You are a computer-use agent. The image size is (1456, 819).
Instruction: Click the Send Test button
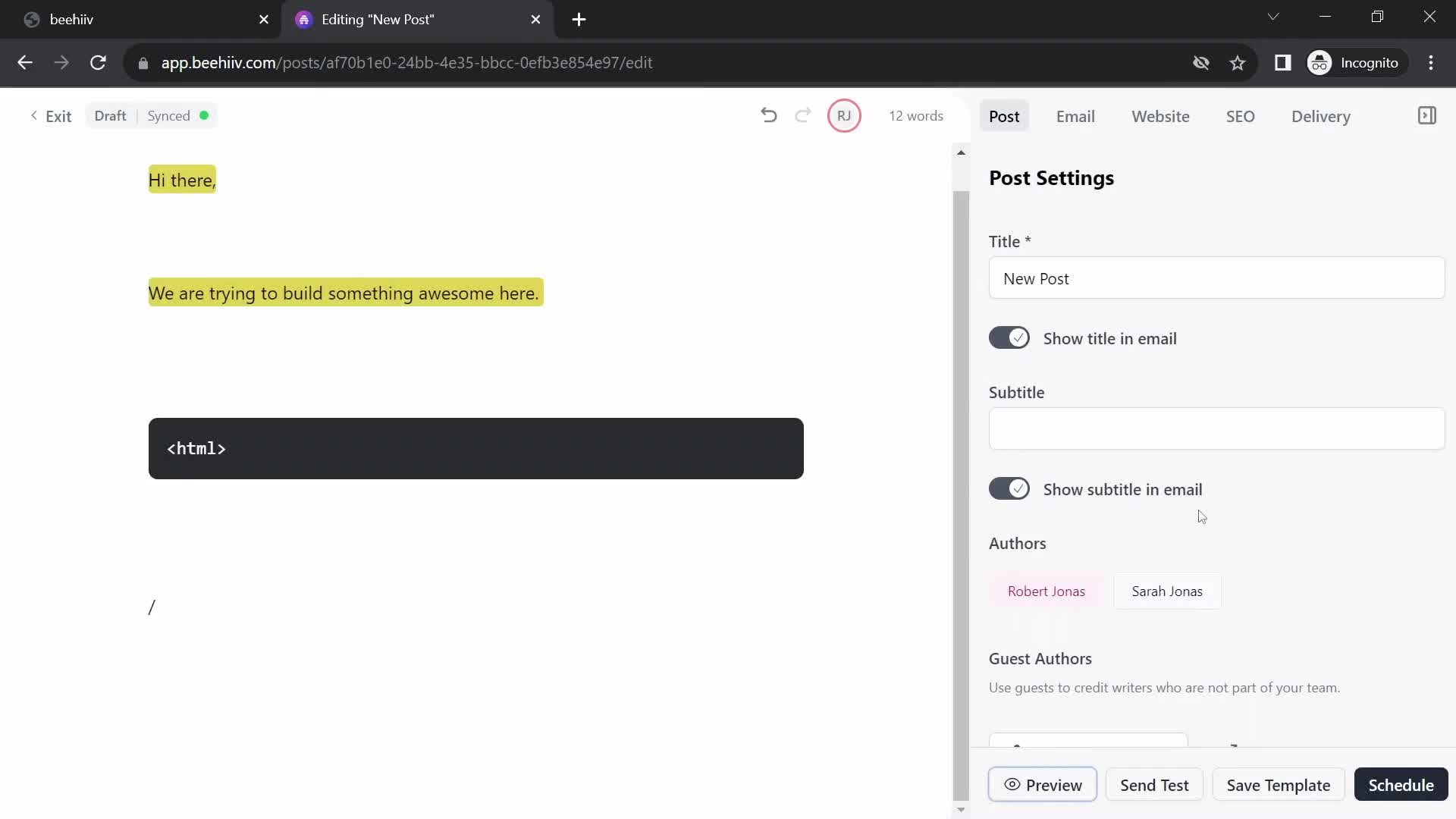(x=1154, y=785)
